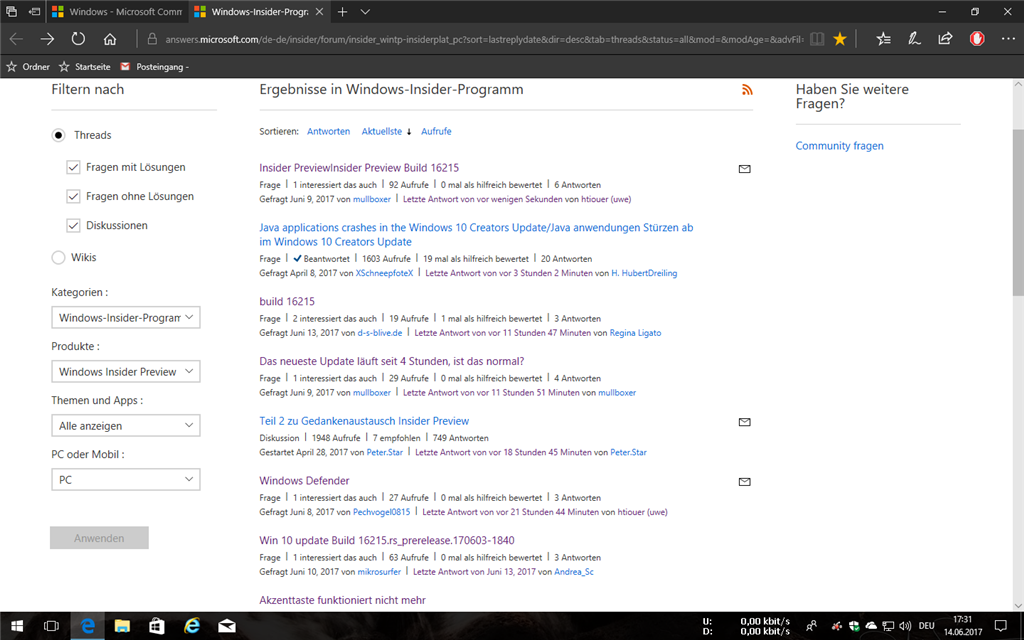Viewport: 1024px width, 640px height.
Task: Open the Ordner favorites bar item
Action: pos(28,67)
